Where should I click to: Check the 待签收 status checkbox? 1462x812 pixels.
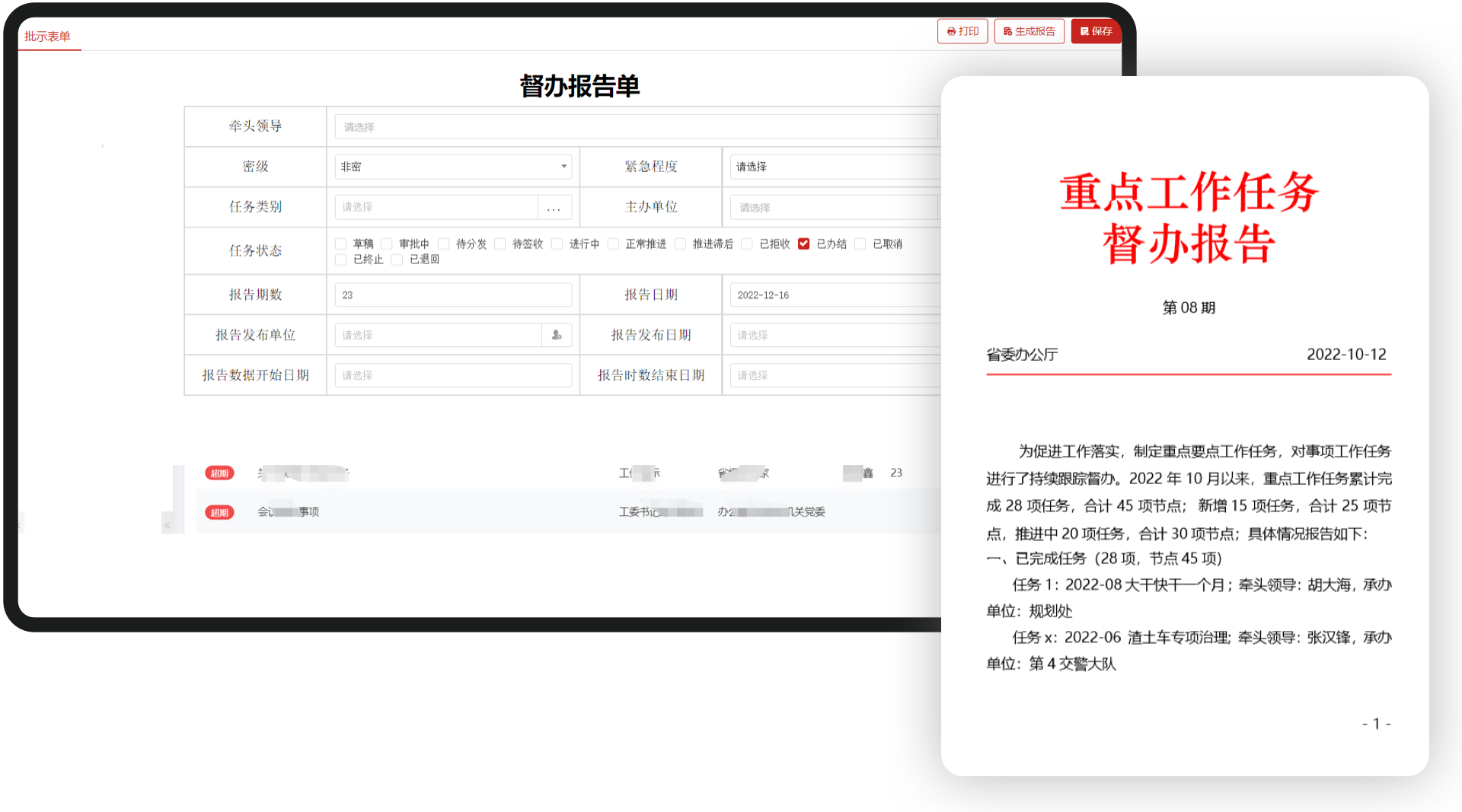point(500,244)
